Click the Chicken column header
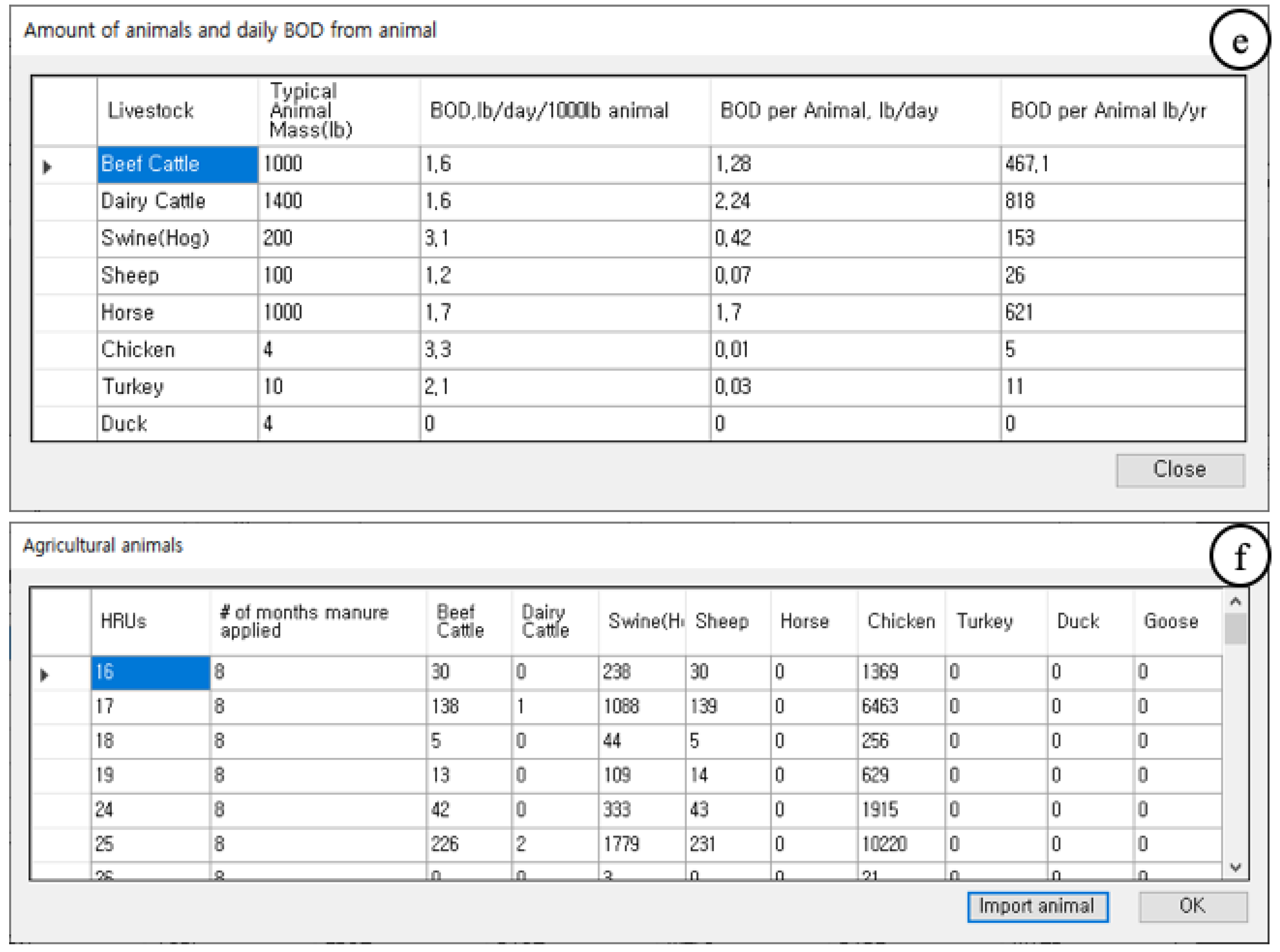Viewport: 1280px width, 952px height. pos(900,621)
